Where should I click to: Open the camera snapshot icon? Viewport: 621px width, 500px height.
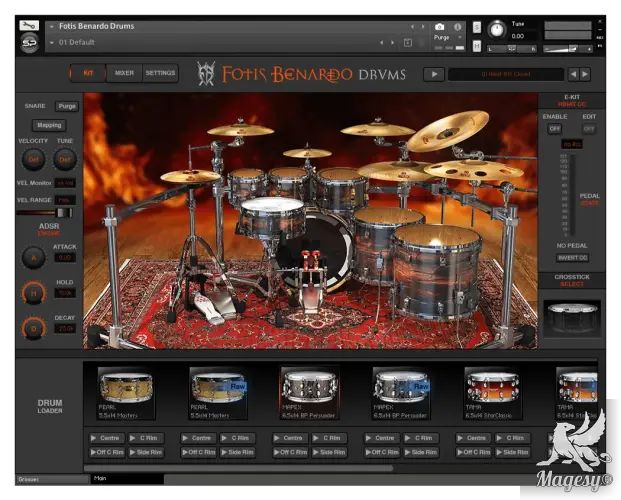click(439, 27)
